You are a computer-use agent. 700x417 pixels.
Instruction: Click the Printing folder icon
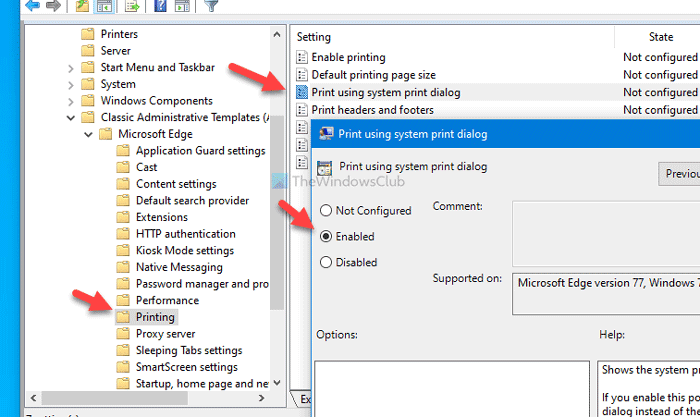coord(123,317)
